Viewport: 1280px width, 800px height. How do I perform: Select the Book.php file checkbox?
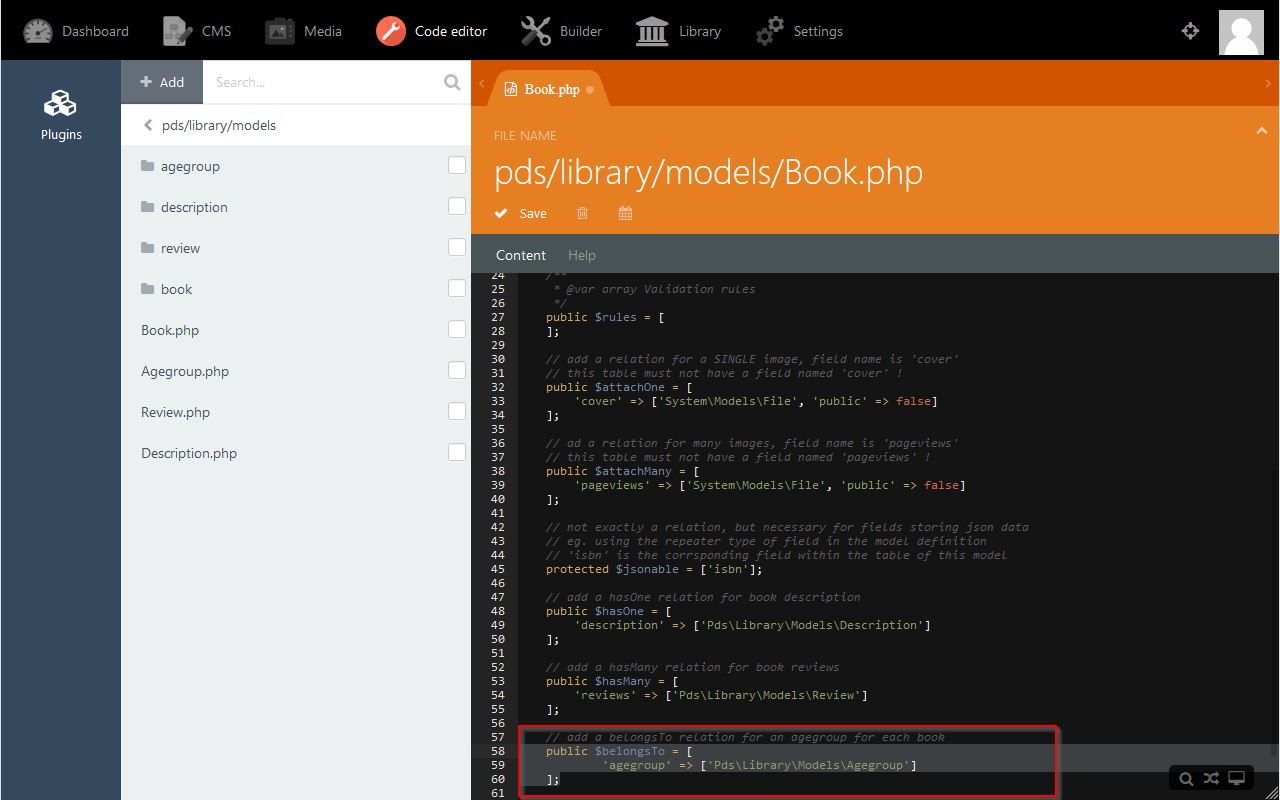[457, 330]
